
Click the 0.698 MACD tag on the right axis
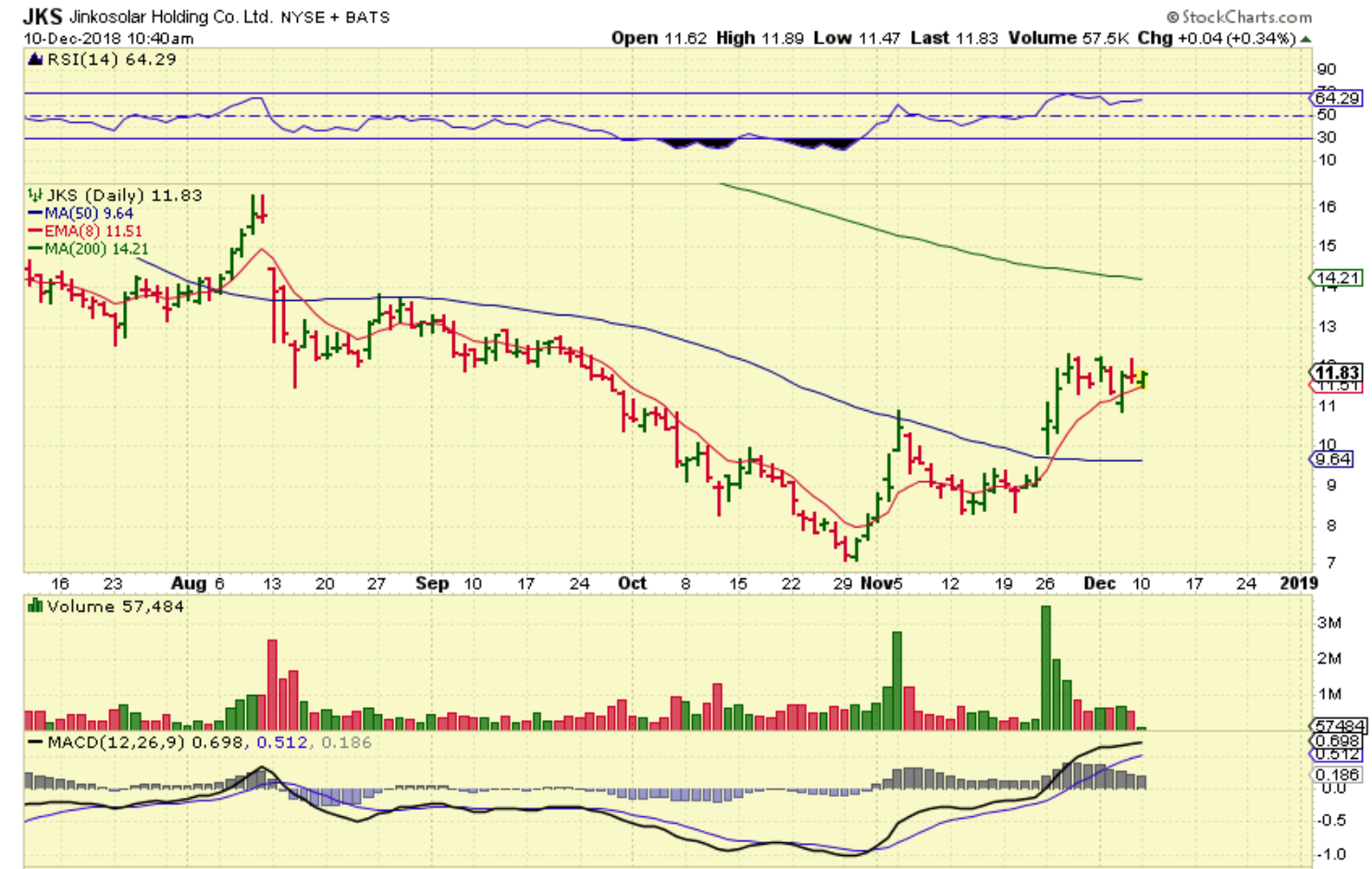(x=1337, y=741)
